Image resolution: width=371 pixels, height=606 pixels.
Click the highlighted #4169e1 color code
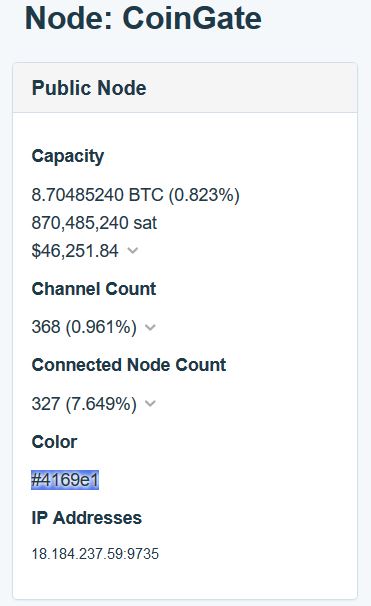coord(65,480)
